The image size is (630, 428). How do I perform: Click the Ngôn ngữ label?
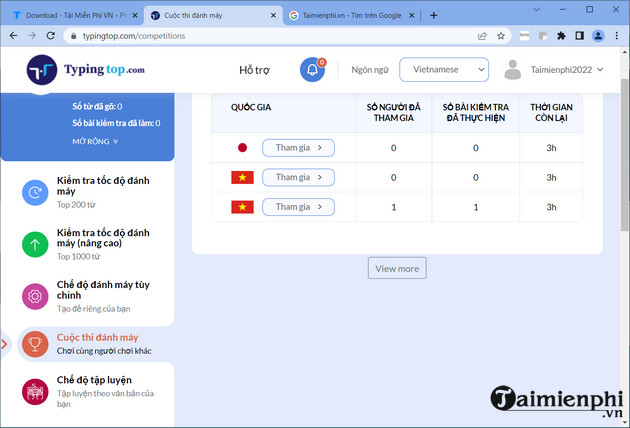click(370, 70)
